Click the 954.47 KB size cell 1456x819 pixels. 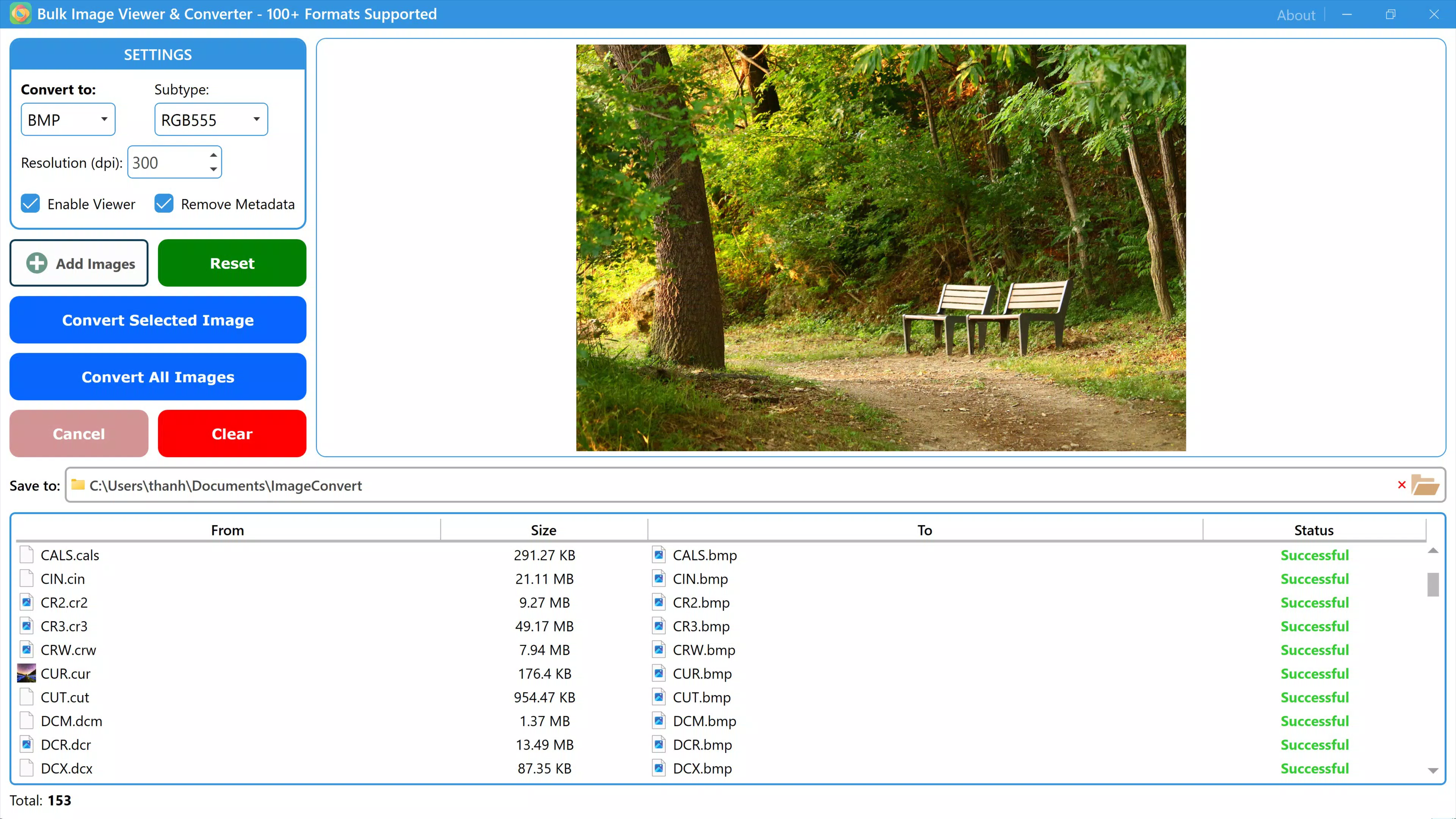tap(544, 697)
